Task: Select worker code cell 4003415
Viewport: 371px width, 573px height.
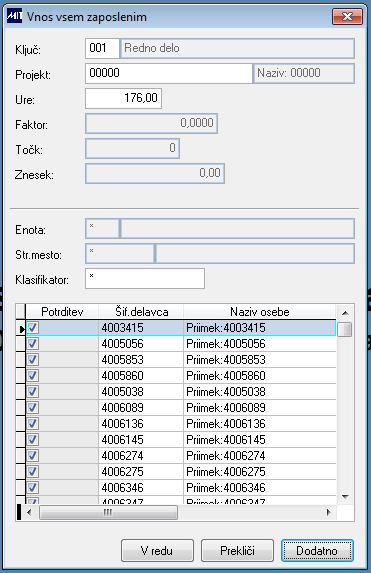Action: 141,328
